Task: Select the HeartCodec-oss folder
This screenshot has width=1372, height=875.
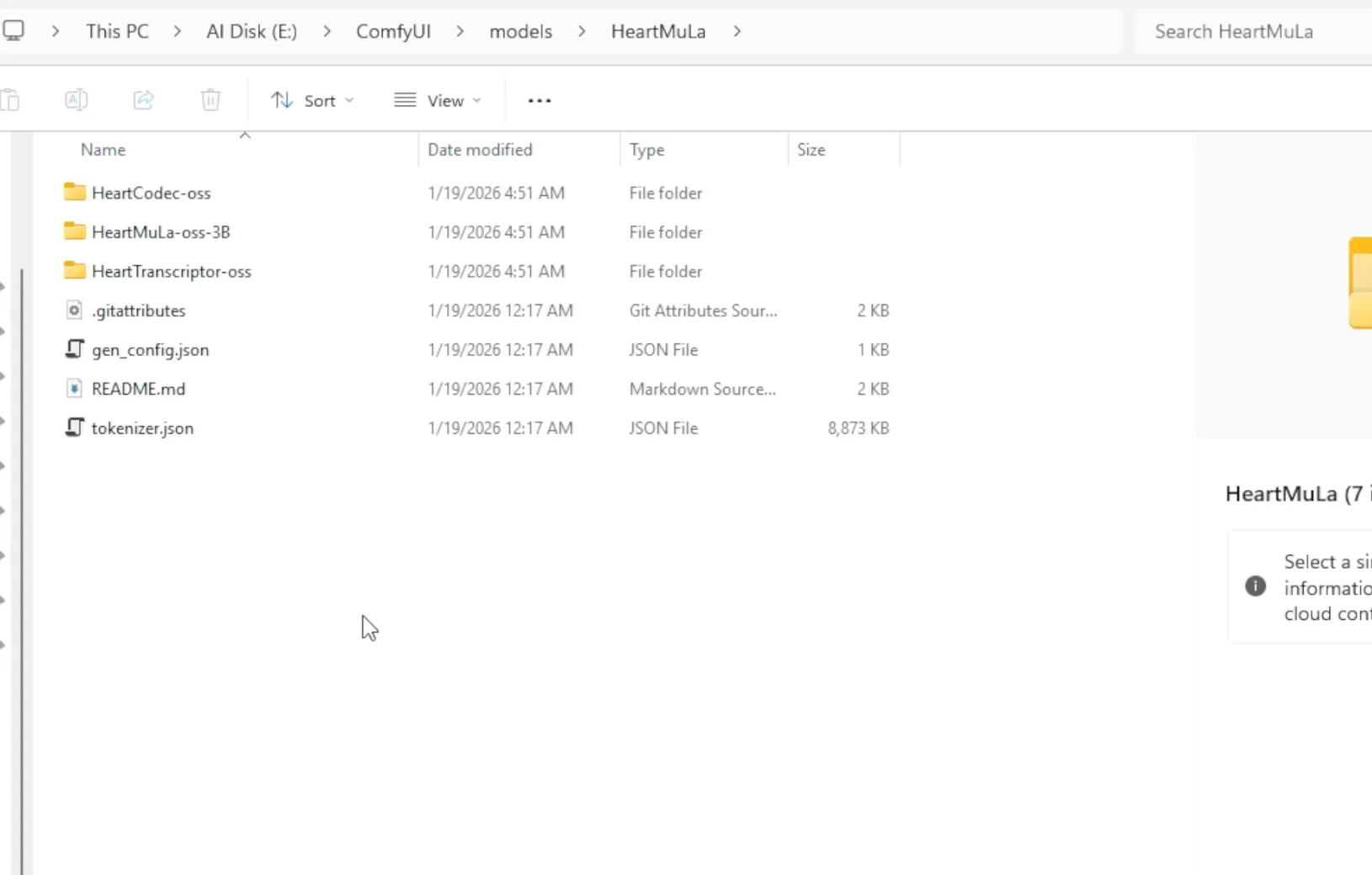Action: (152, 192)
